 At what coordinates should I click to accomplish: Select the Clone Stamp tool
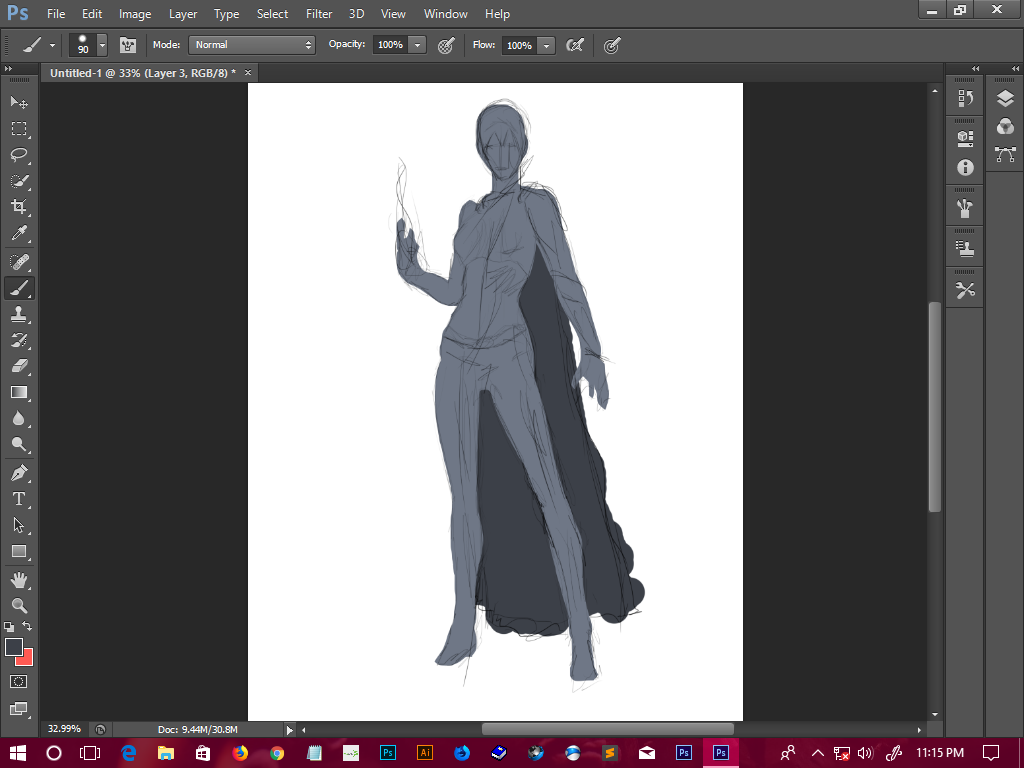coord(19,313)
